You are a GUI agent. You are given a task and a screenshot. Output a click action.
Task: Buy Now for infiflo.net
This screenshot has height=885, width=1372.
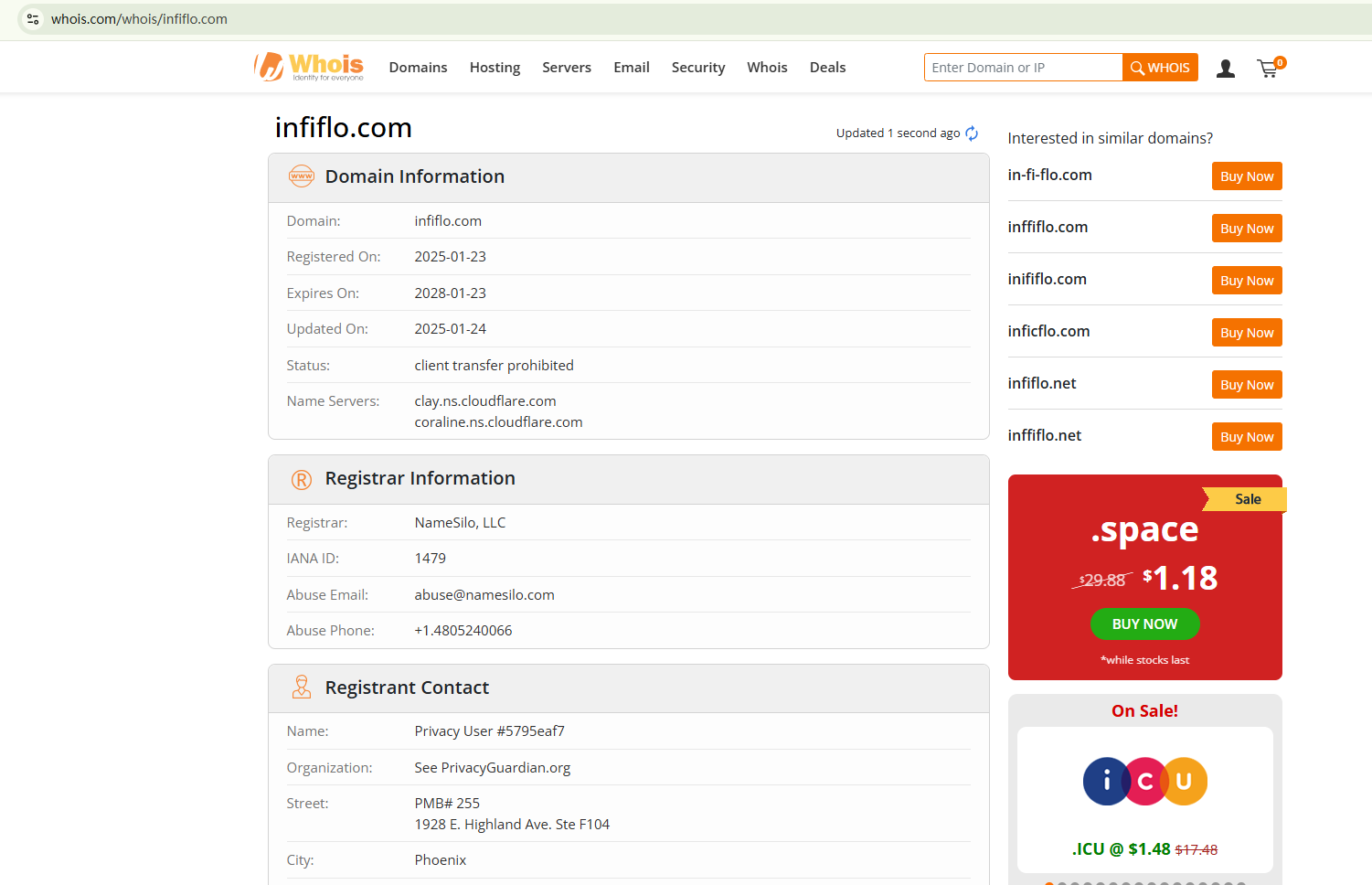tap(1246, 385)
